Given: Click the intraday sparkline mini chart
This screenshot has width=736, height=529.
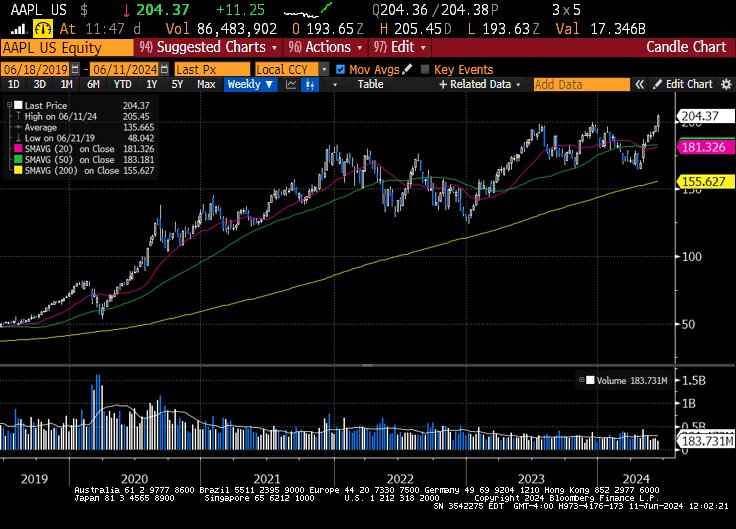Looking at the screenshot, I should 307,10.
